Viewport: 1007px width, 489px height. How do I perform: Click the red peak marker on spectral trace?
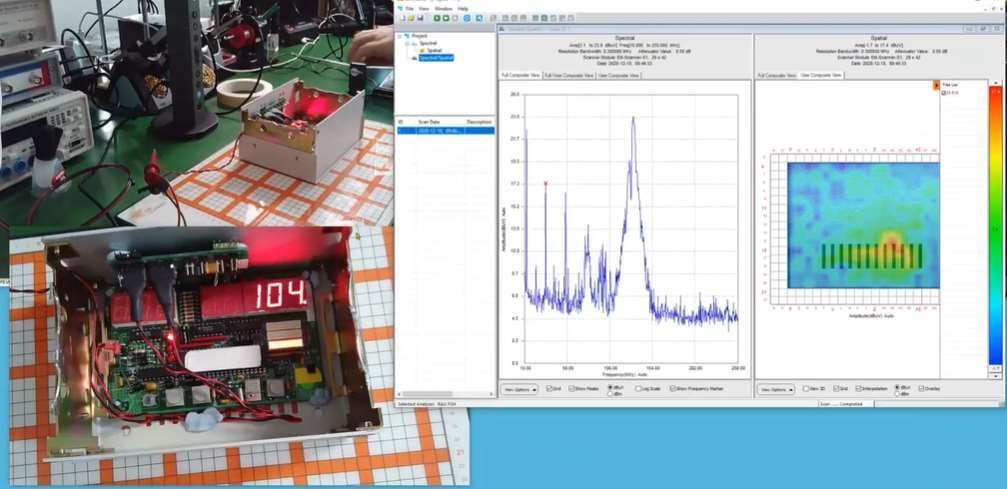coord(545,183)
